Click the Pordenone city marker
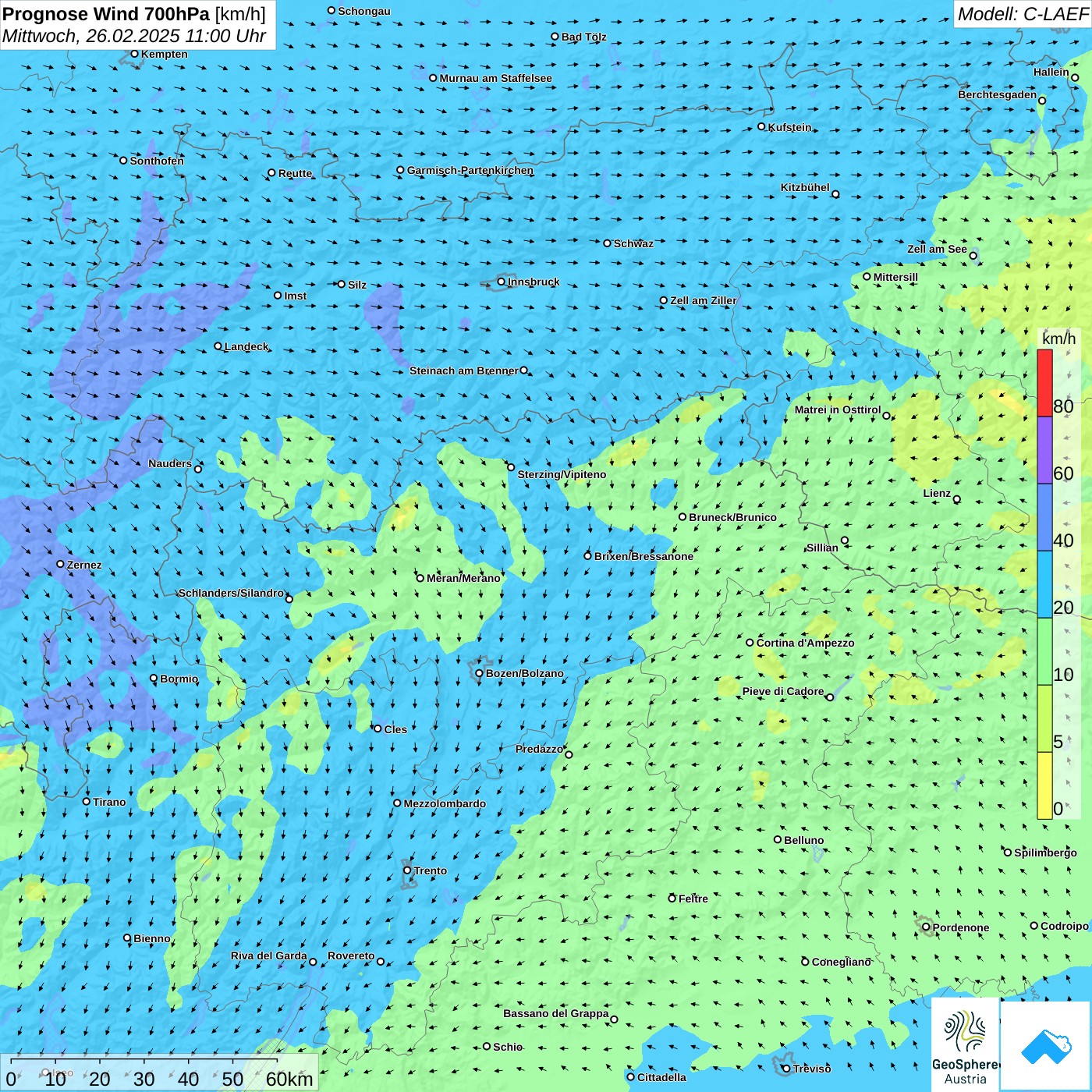This screenshot has height=1092, width=1092. tap(927, 927)
